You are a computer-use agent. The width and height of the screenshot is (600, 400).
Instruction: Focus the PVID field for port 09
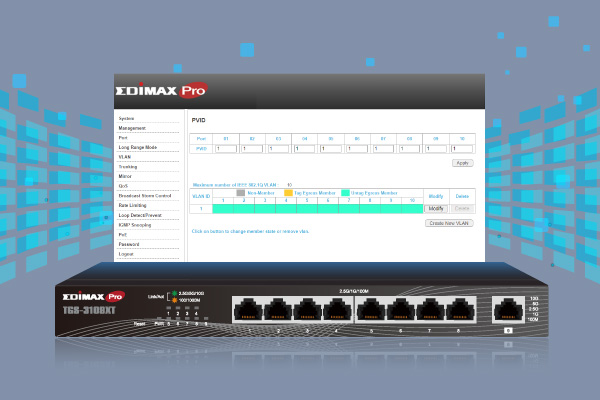[x=435, y=149]
